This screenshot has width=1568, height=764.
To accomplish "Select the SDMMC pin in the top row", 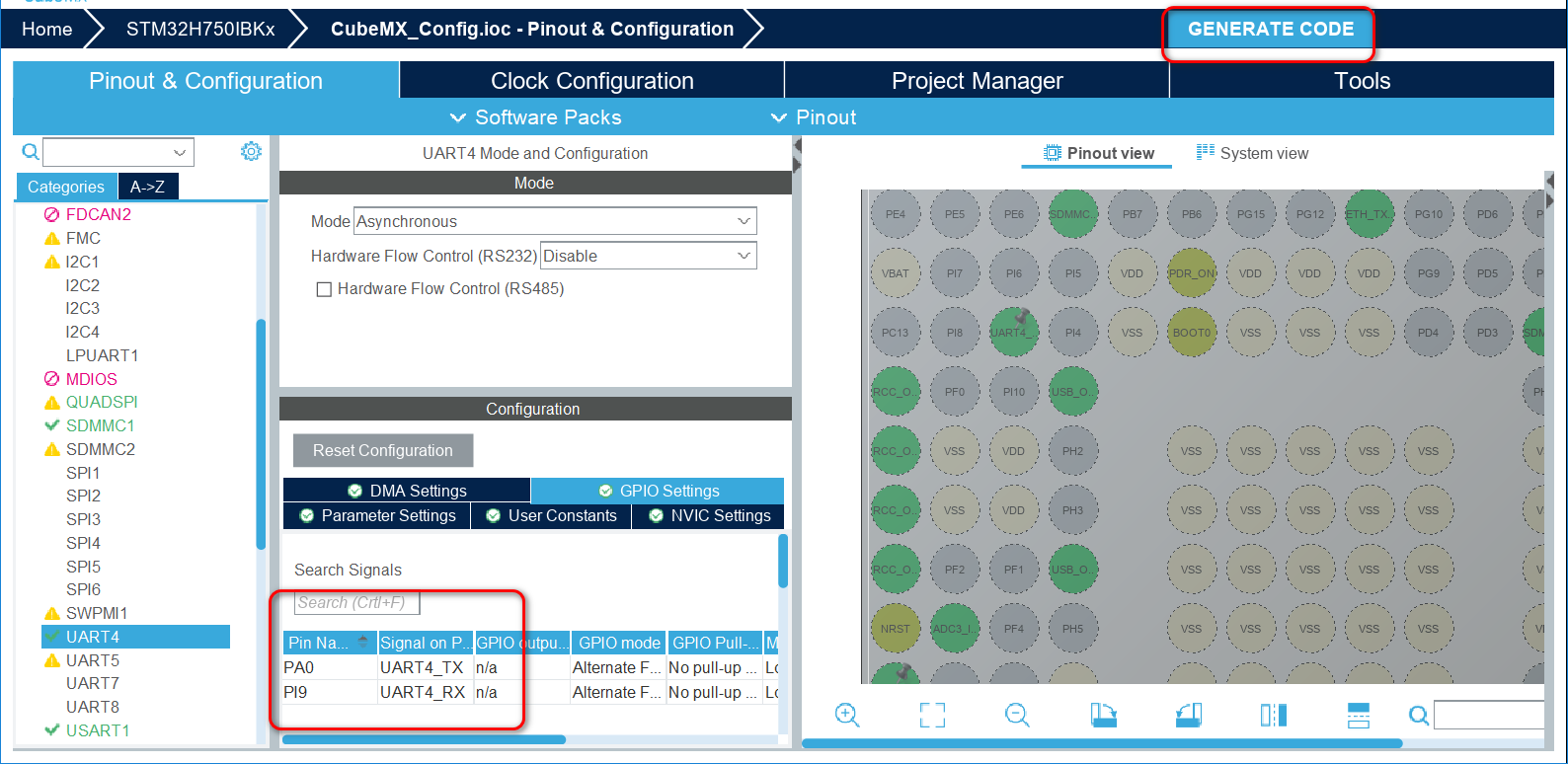I will click(x=1073, y=214).
